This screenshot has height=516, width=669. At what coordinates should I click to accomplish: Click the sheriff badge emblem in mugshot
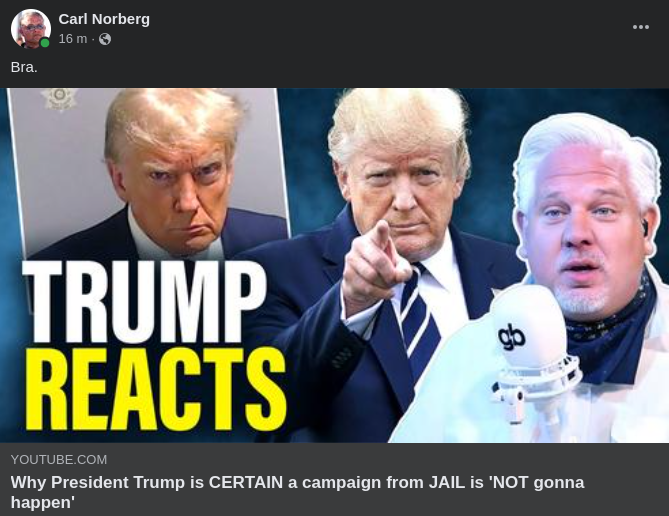(60, 99)
